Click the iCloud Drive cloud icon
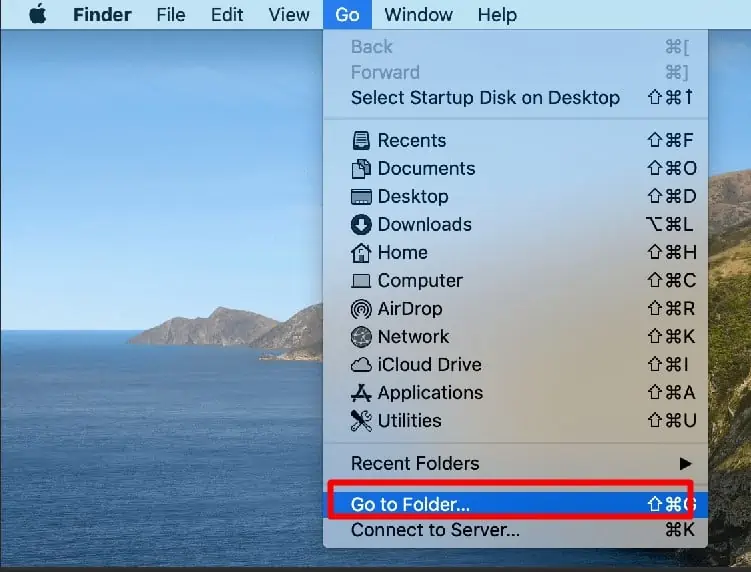 361,365
